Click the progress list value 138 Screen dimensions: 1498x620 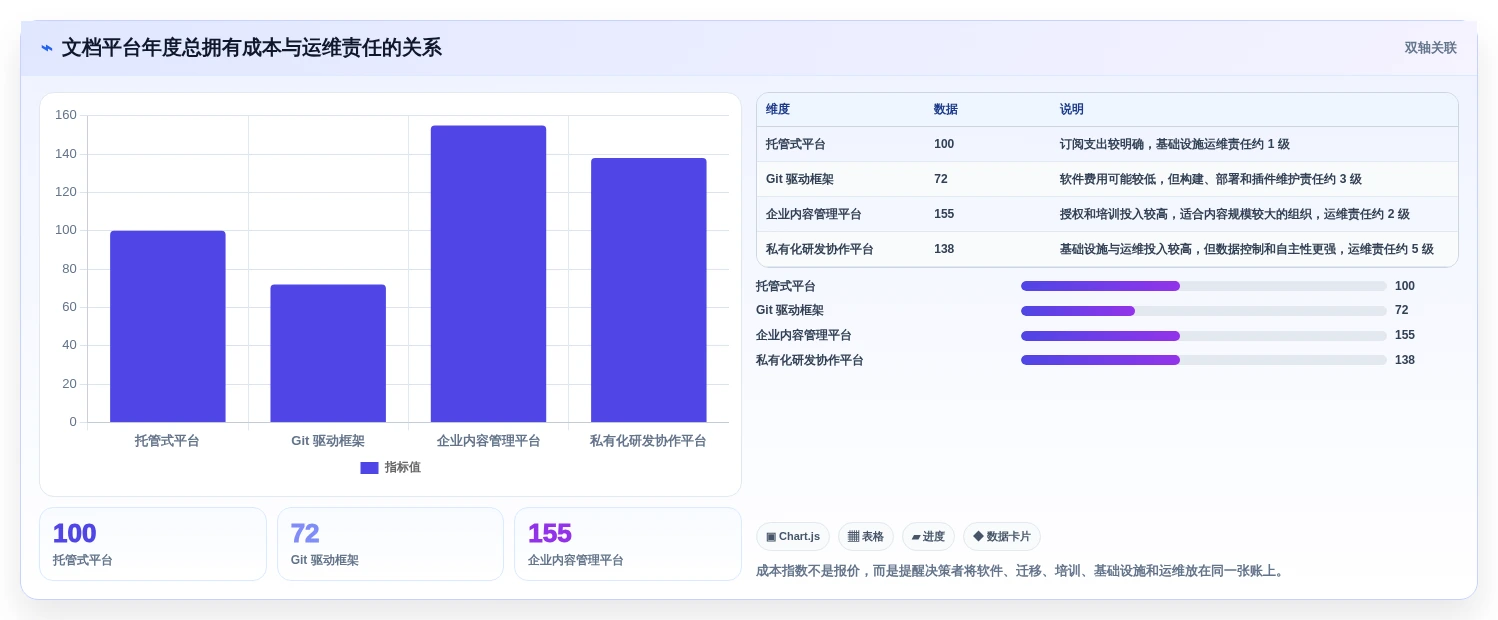pyautogui.click(x=1405, y=360)
